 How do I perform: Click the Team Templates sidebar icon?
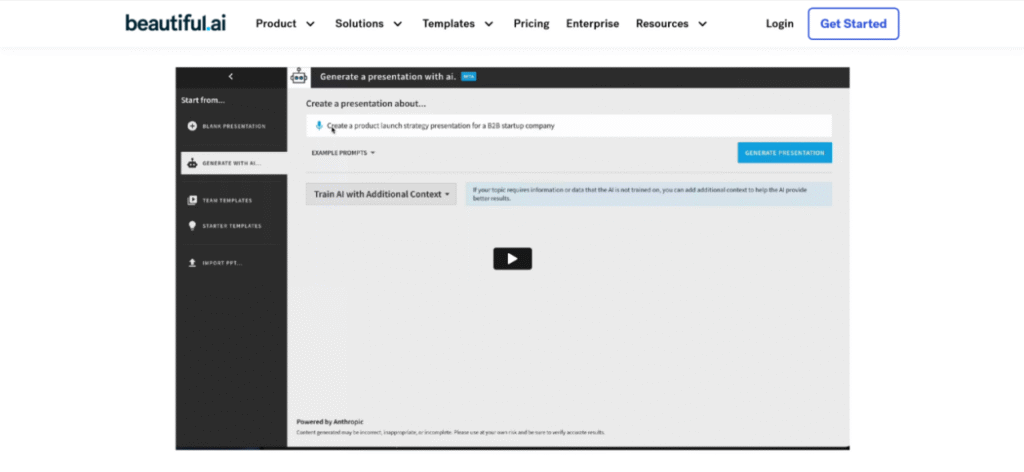point(192,200)
